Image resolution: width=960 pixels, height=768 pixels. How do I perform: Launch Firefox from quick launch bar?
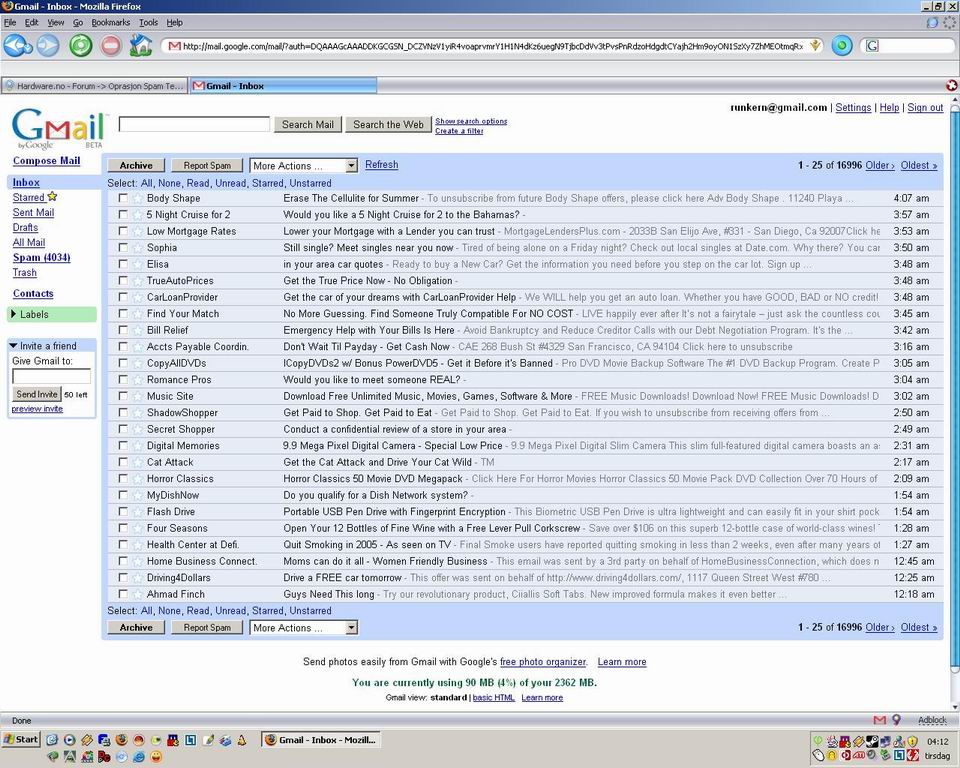coord(121,740)
